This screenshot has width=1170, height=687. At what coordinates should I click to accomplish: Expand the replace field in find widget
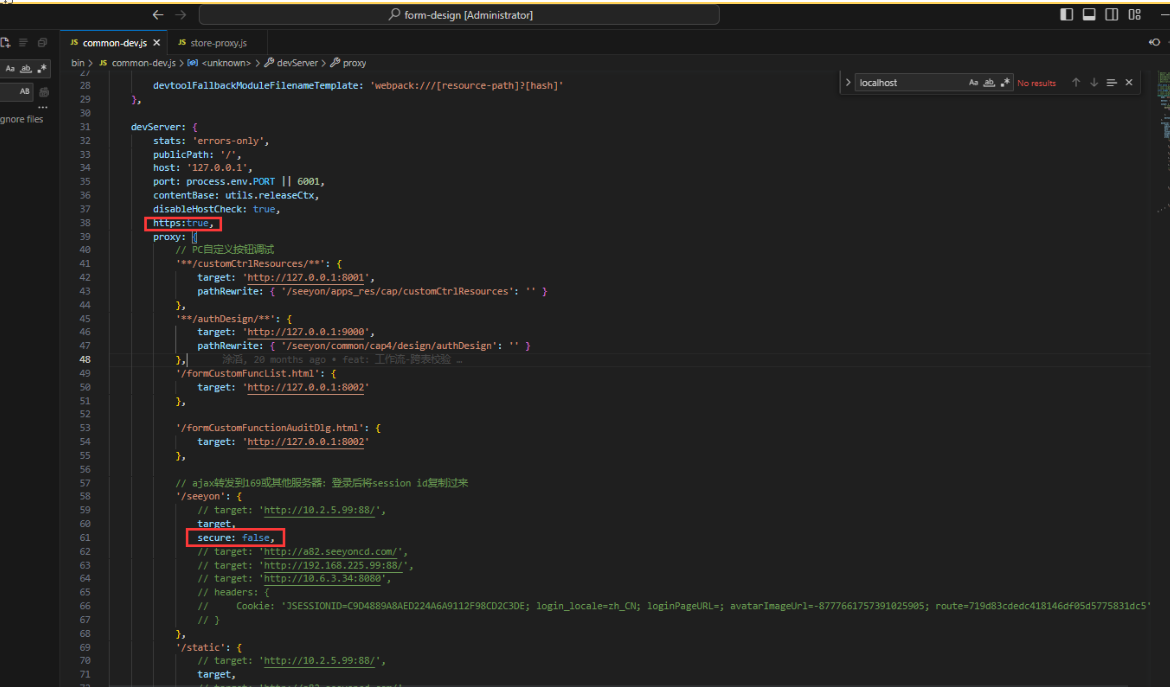pos(849,83)
